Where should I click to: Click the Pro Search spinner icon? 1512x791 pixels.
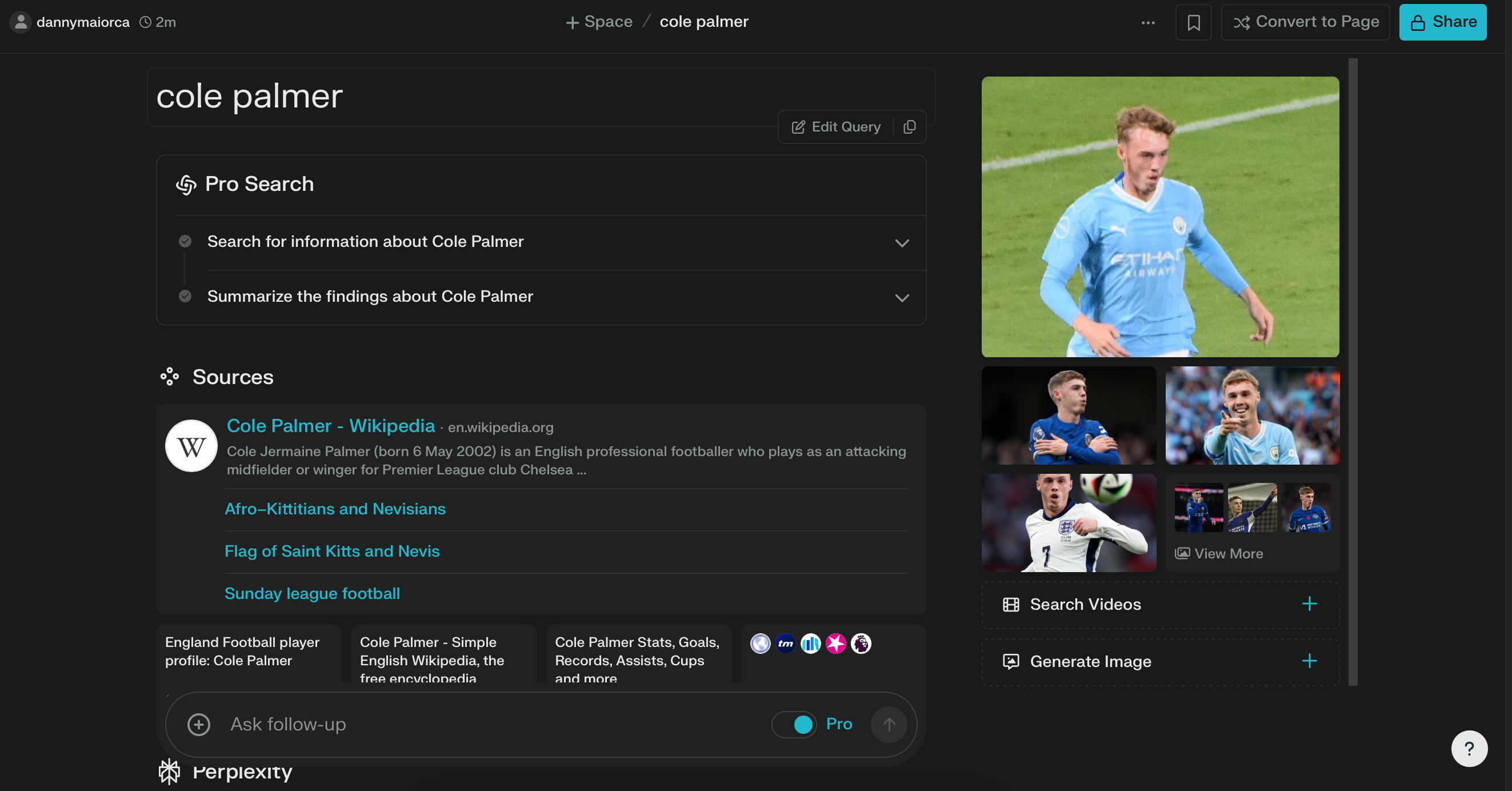(x=186, y=184)
